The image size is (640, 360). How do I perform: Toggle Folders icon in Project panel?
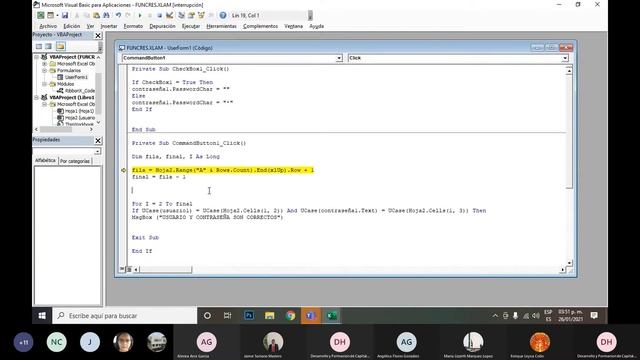(x=60, y=46)
